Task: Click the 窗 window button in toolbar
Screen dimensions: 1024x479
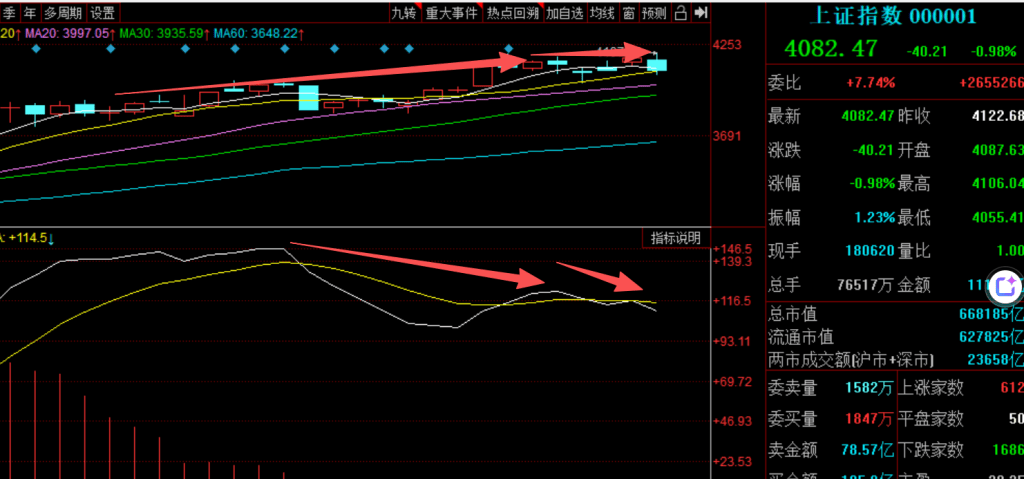Action: click(x=628, y=13)
